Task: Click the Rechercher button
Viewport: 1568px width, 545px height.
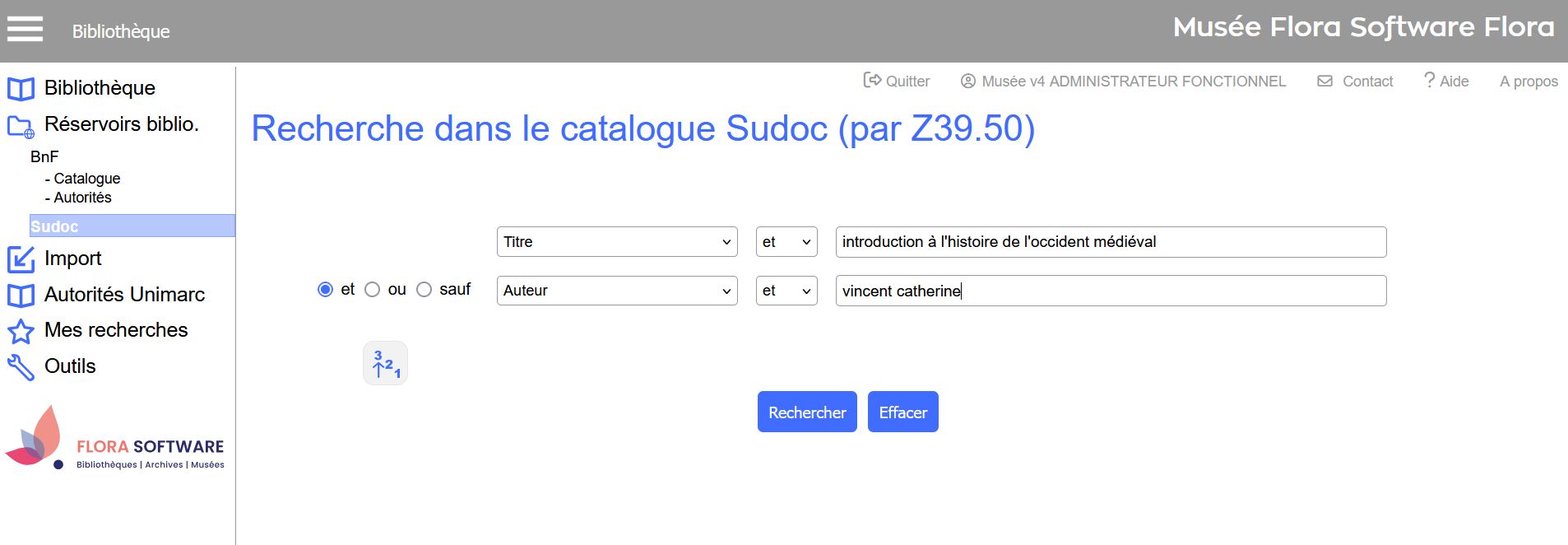Action: (807, 412)
